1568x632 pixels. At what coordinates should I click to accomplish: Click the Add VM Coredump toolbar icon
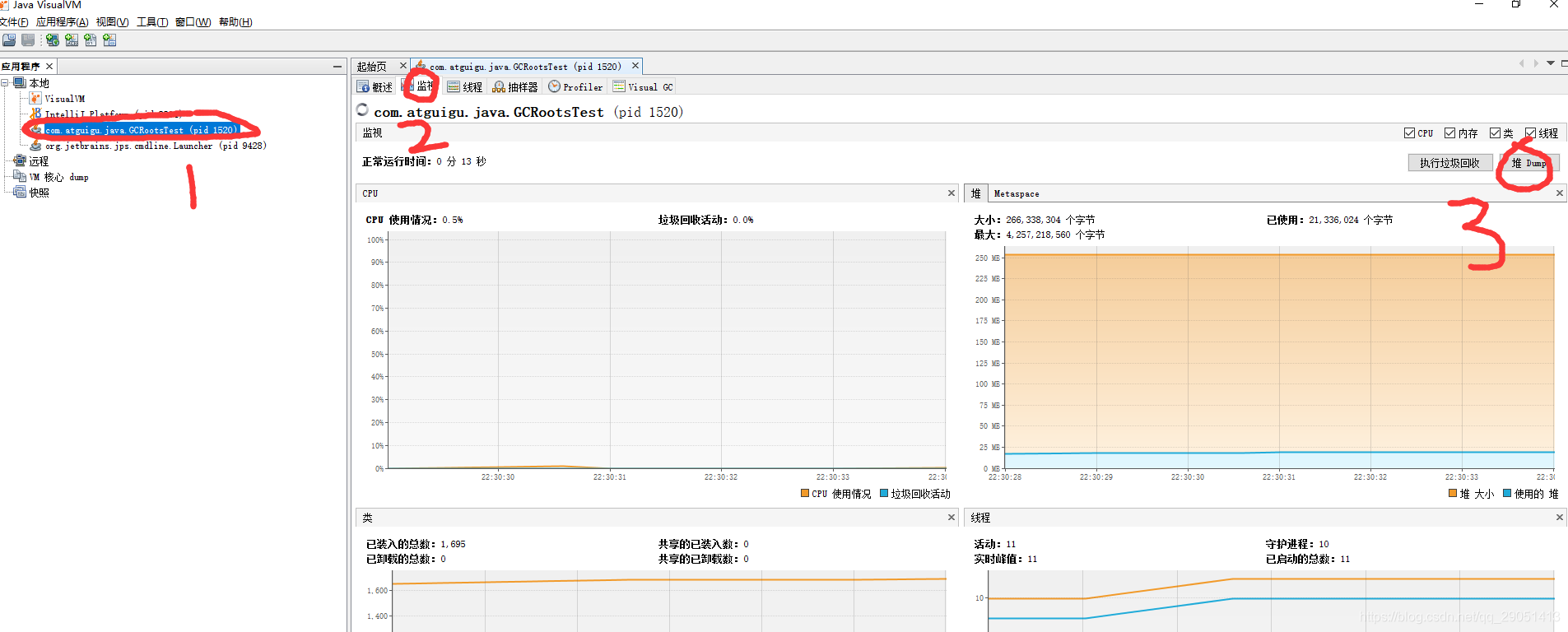(91, 39)
